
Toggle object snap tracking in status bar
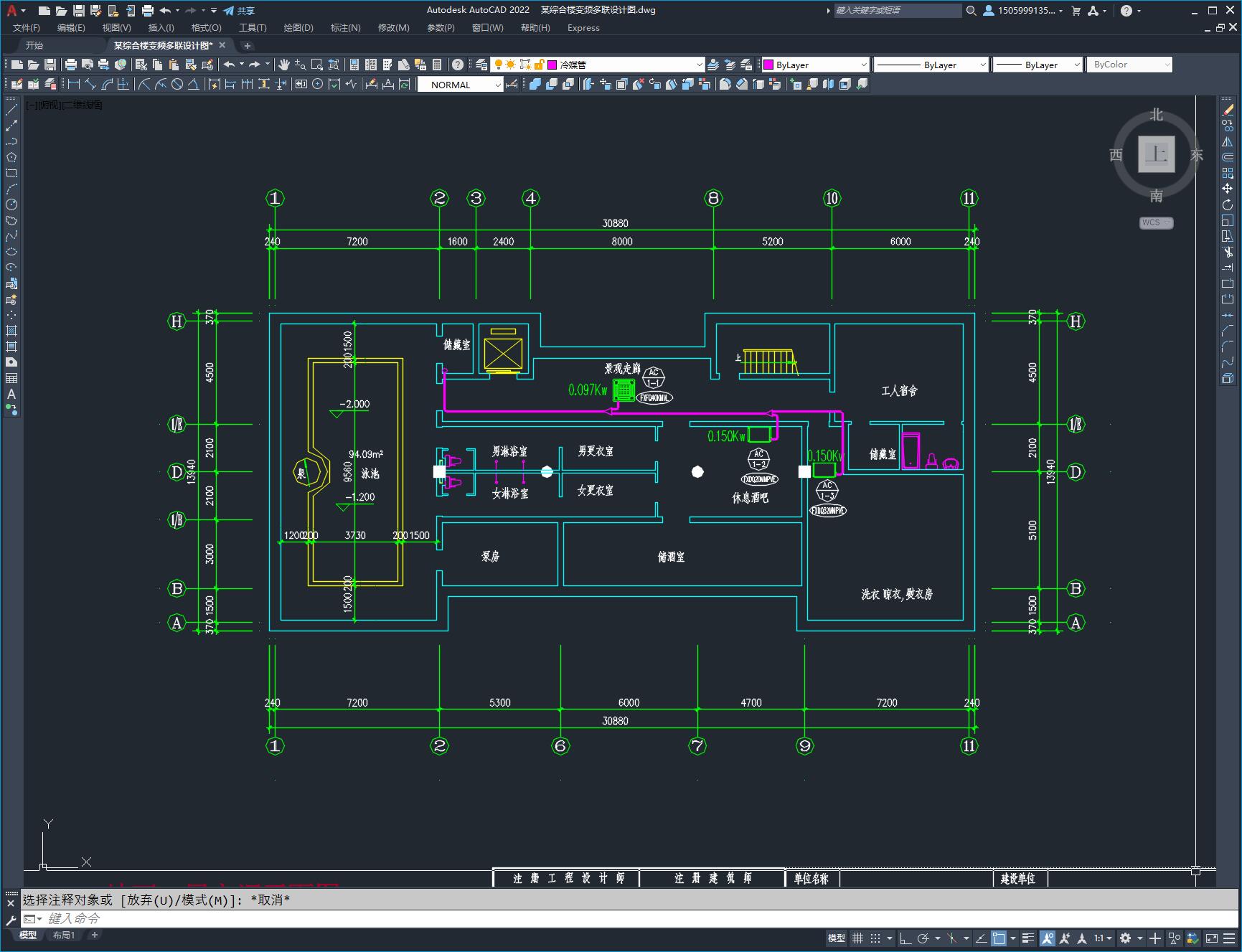pos(981,938)
